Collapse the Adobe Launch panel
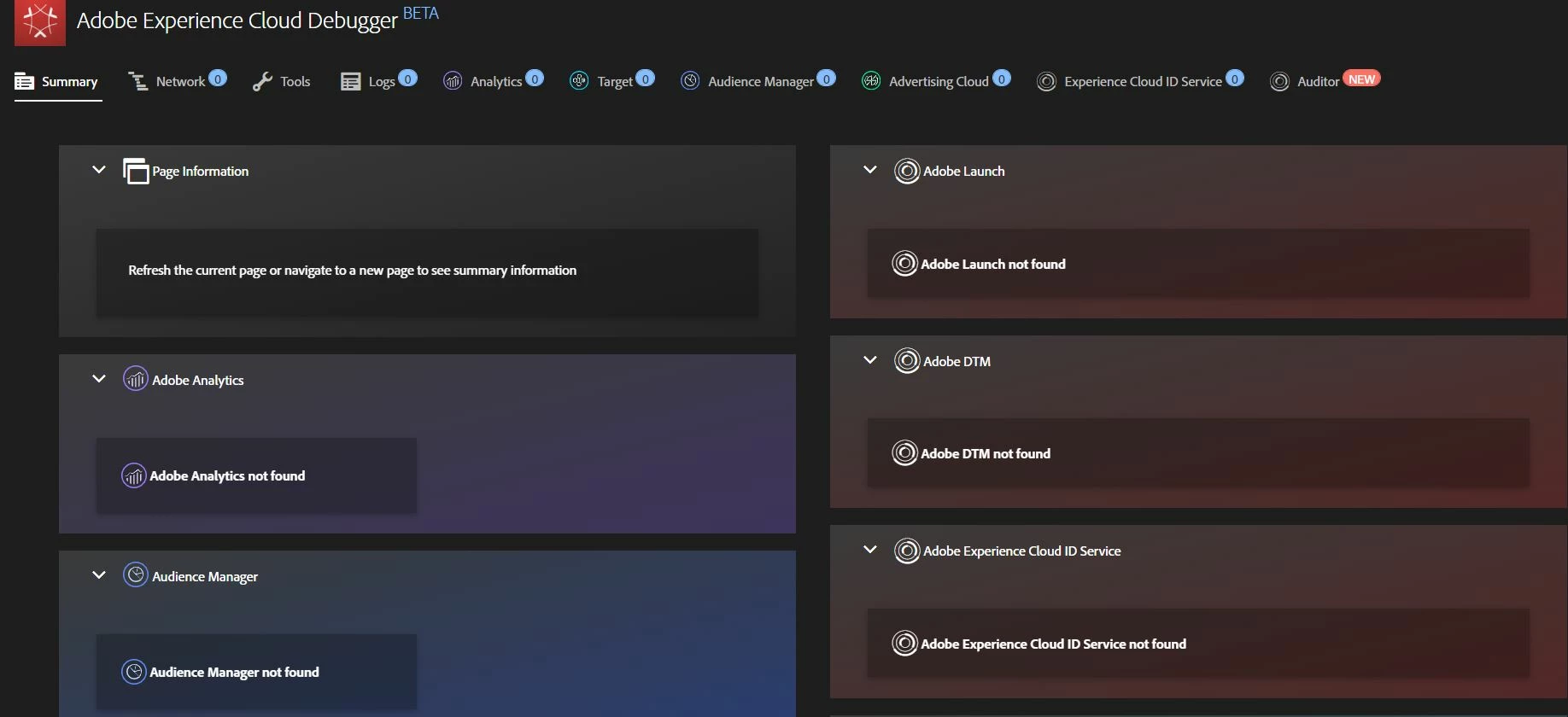This screenshot has width=1568, height=717. (870, 170)
